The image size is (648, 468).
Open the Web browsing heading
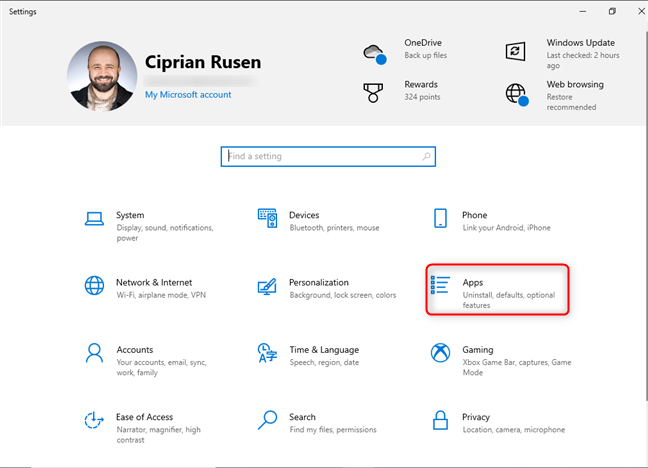[575, 84]
